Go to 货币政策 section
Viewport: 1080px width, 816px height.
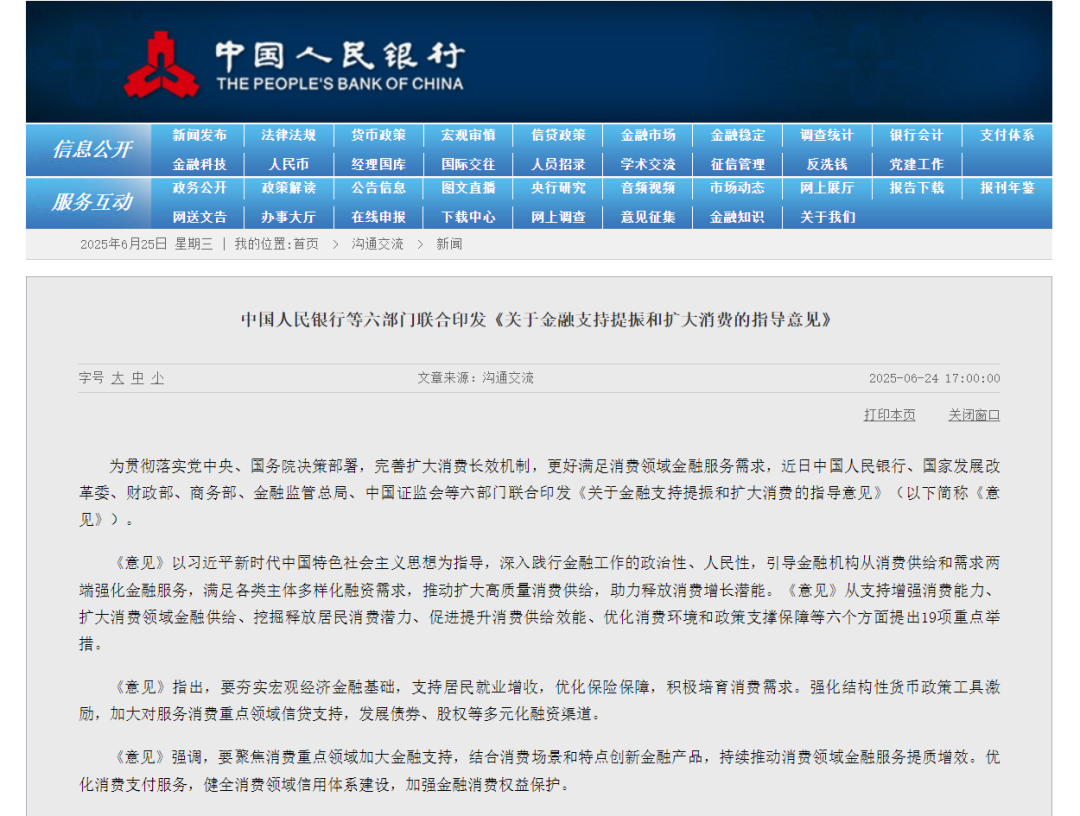click(379, 135)
